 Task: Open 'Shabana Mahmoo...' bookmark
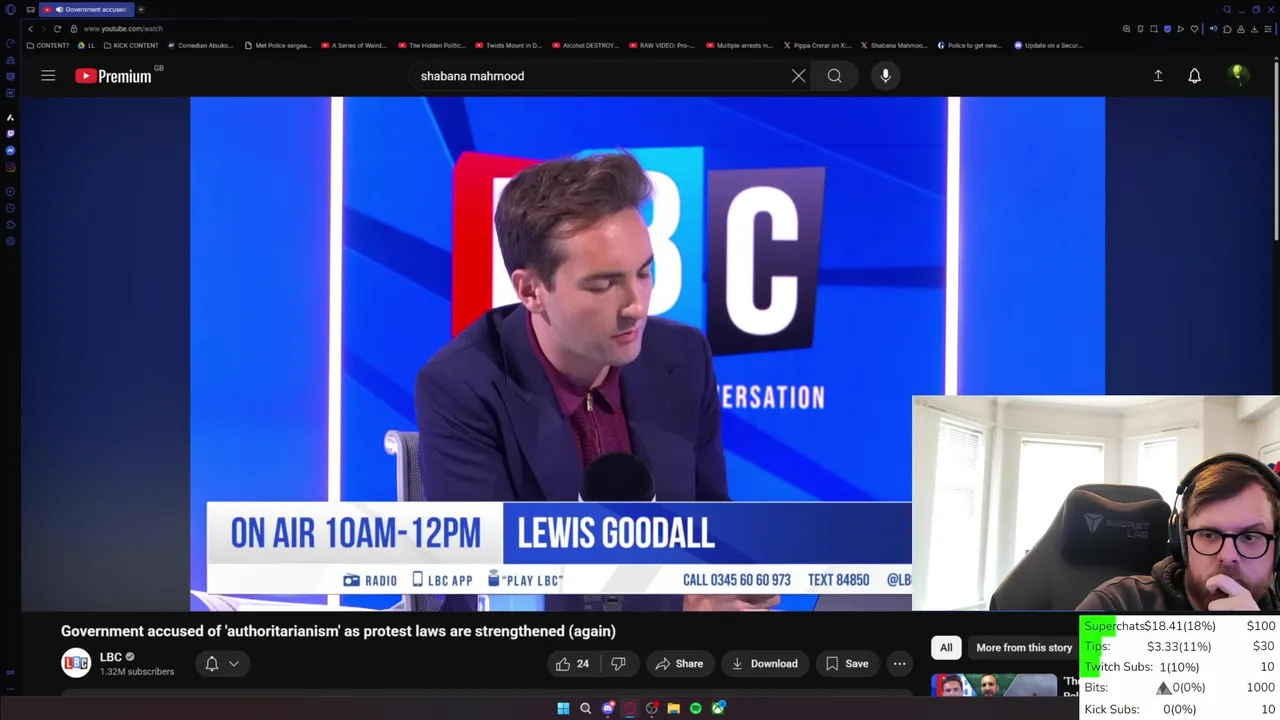894,45
